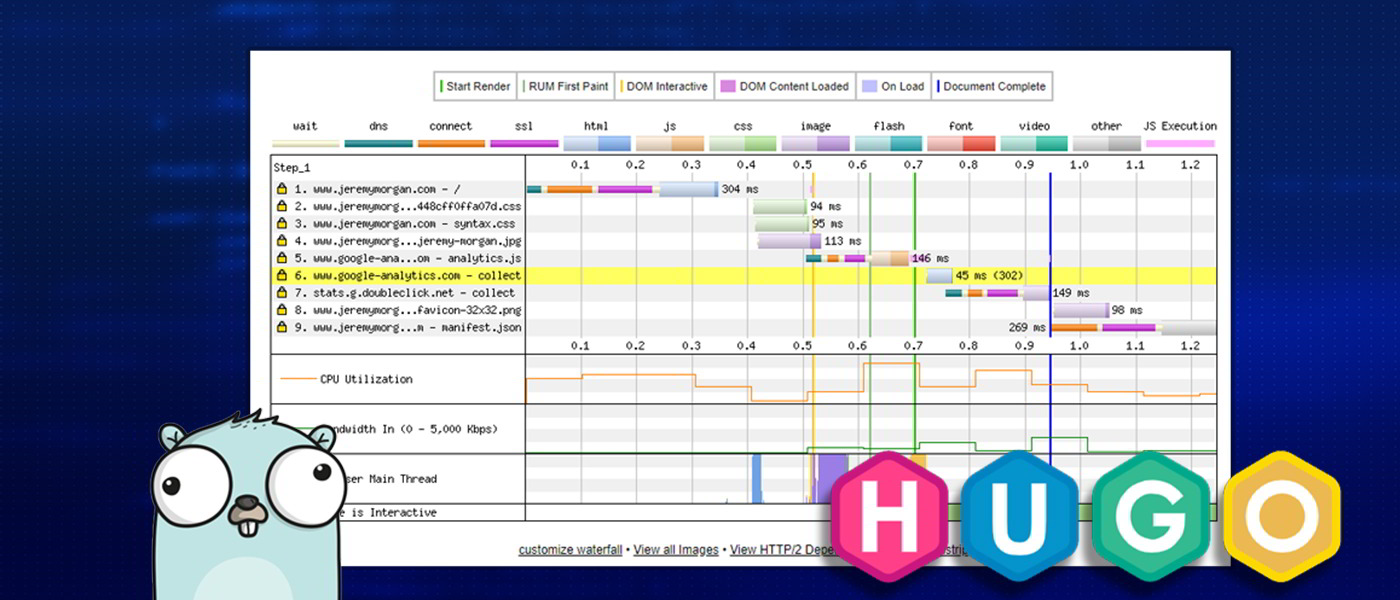
Task: Click the RUM First Paint legend entry
Action: click(x=565, y=86)
